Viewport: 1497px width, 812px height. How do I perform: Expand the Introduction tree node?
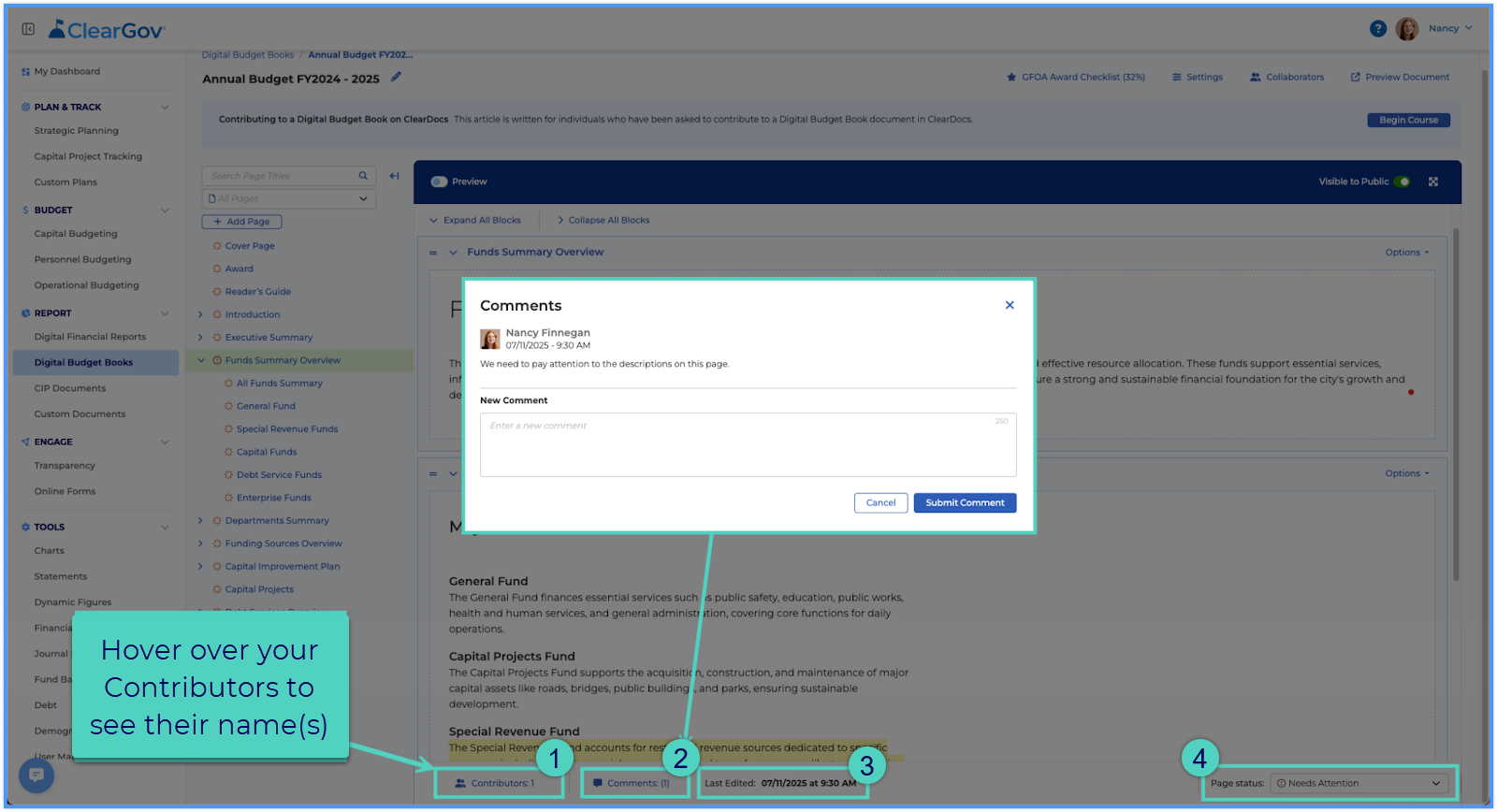tap(200, 314)
